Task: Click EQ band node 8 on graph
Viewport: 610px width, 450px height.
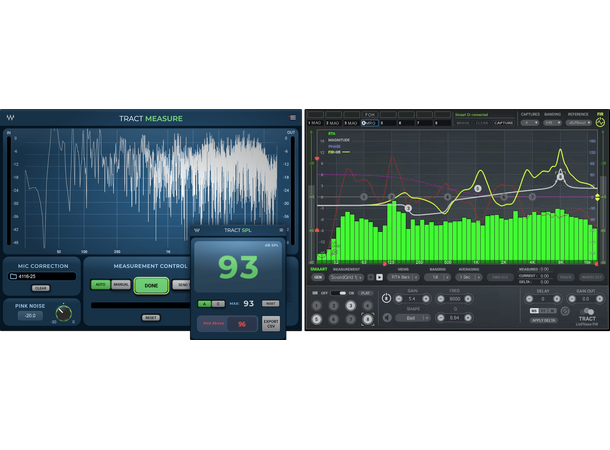Action: (x=560, y=177)
